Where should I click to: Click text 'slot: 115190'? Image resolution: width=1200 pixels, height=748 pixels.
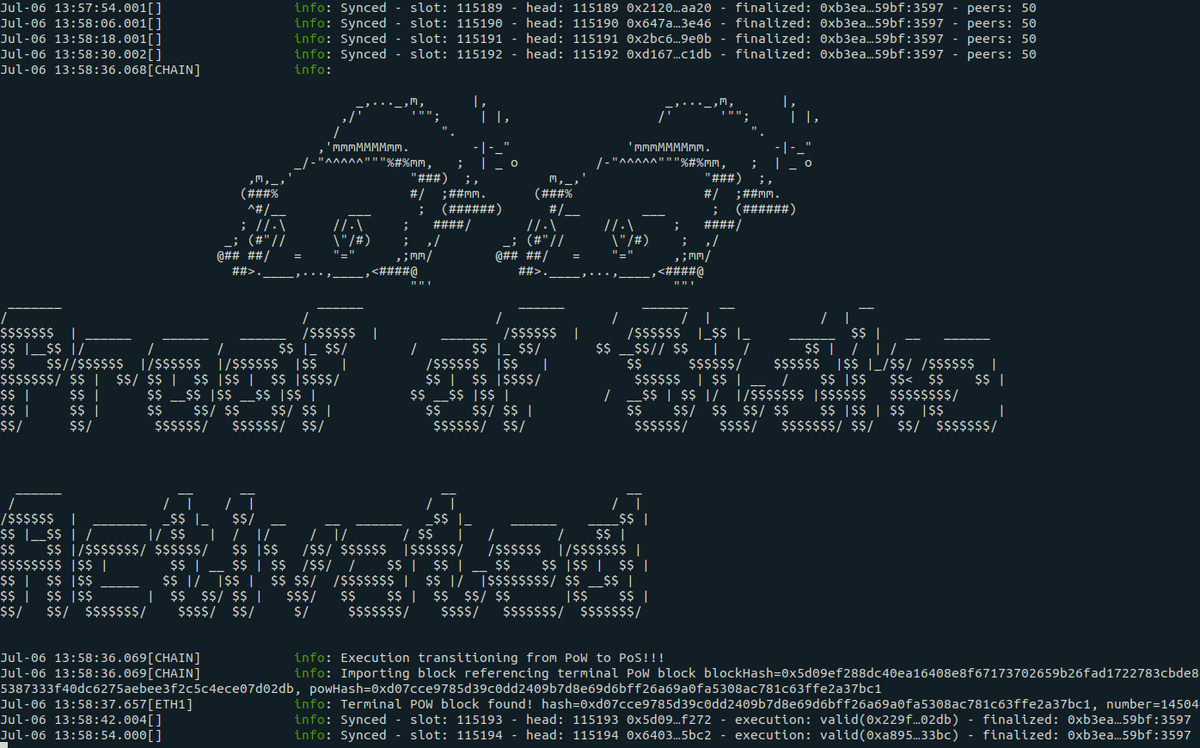456,23
